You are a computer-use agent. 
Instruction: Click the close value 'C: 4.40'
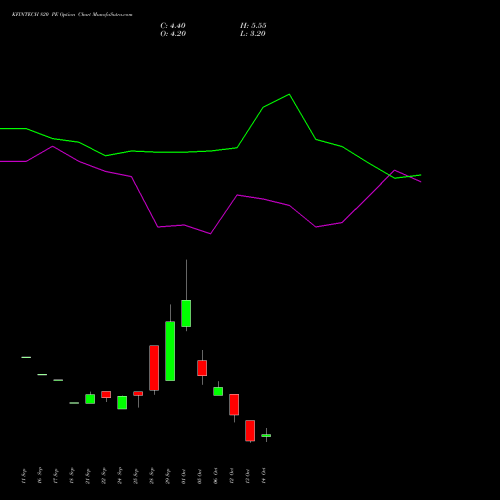click(173, 26)
